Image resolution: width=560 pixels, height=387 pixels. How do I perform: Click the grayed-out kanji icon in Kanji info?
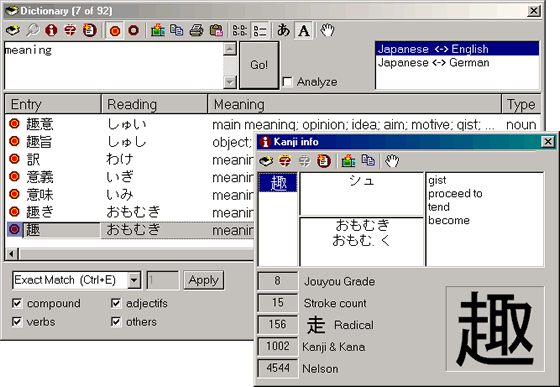tap(304, 161)
